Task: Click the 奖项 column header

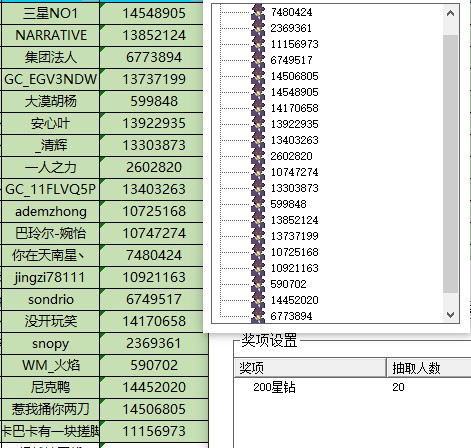Action: click(x=310, y=368)
